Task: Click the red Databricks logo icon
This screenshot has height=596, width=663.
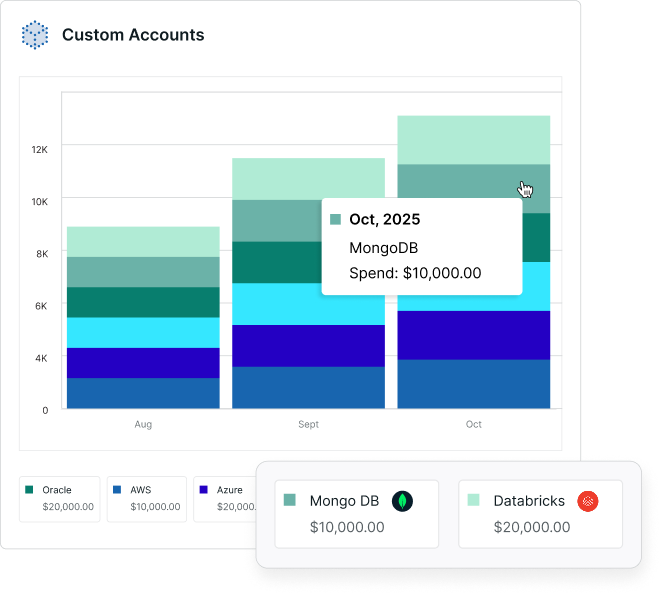Action: [589, 501]
